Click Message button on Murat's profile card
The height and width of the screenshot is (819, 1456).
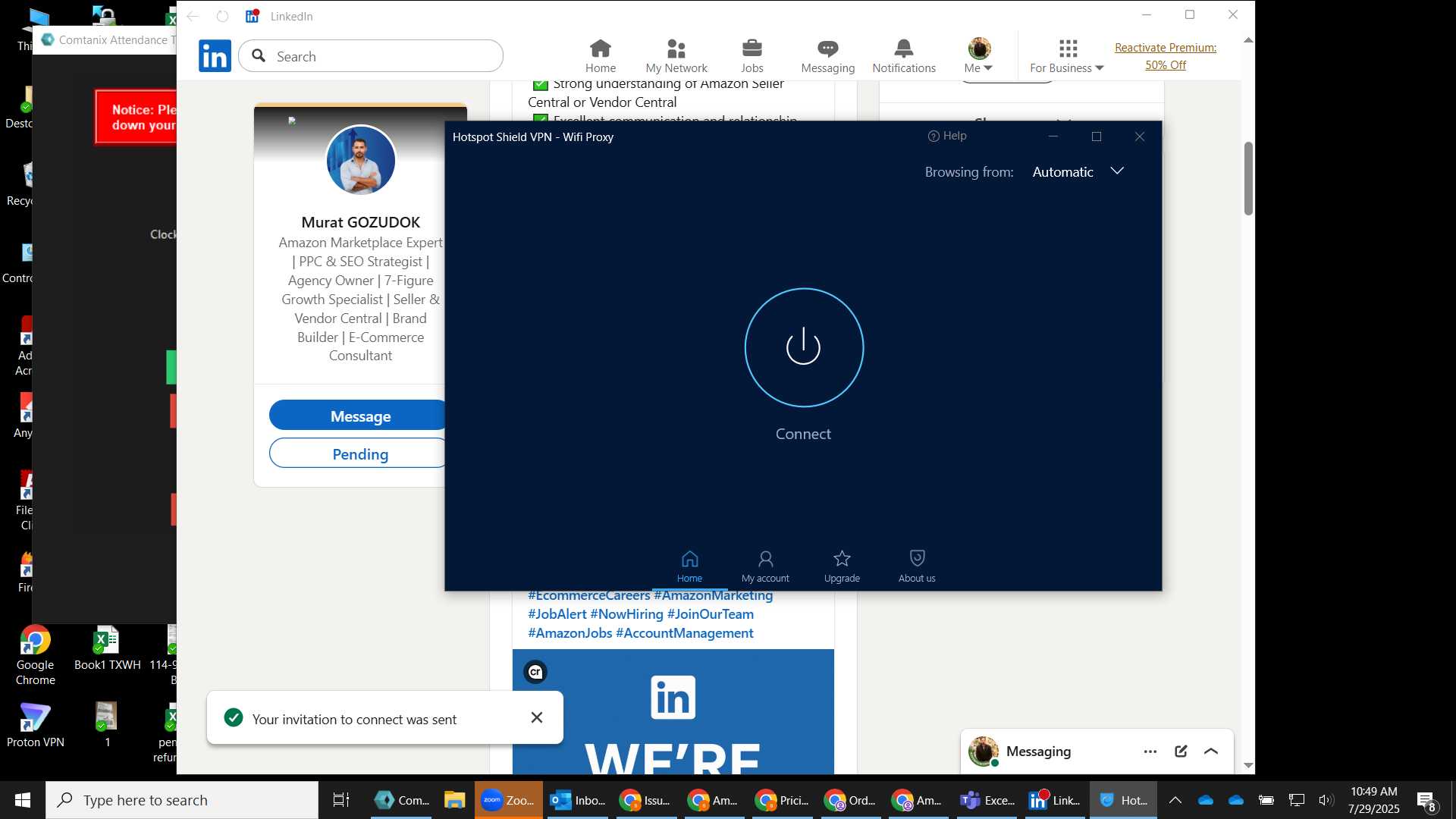[359, 416]
